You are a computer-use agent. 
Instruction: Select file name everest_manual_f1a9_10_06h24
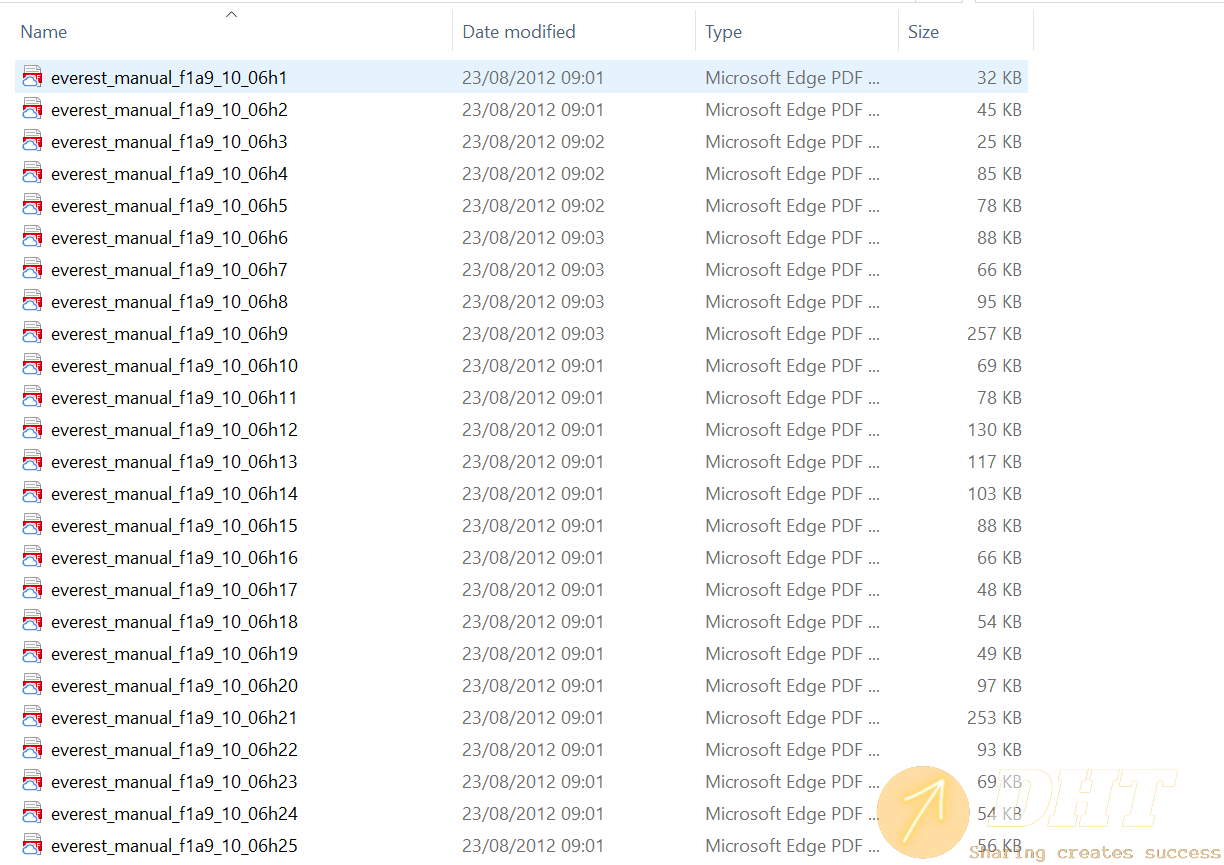pos(174,814)
